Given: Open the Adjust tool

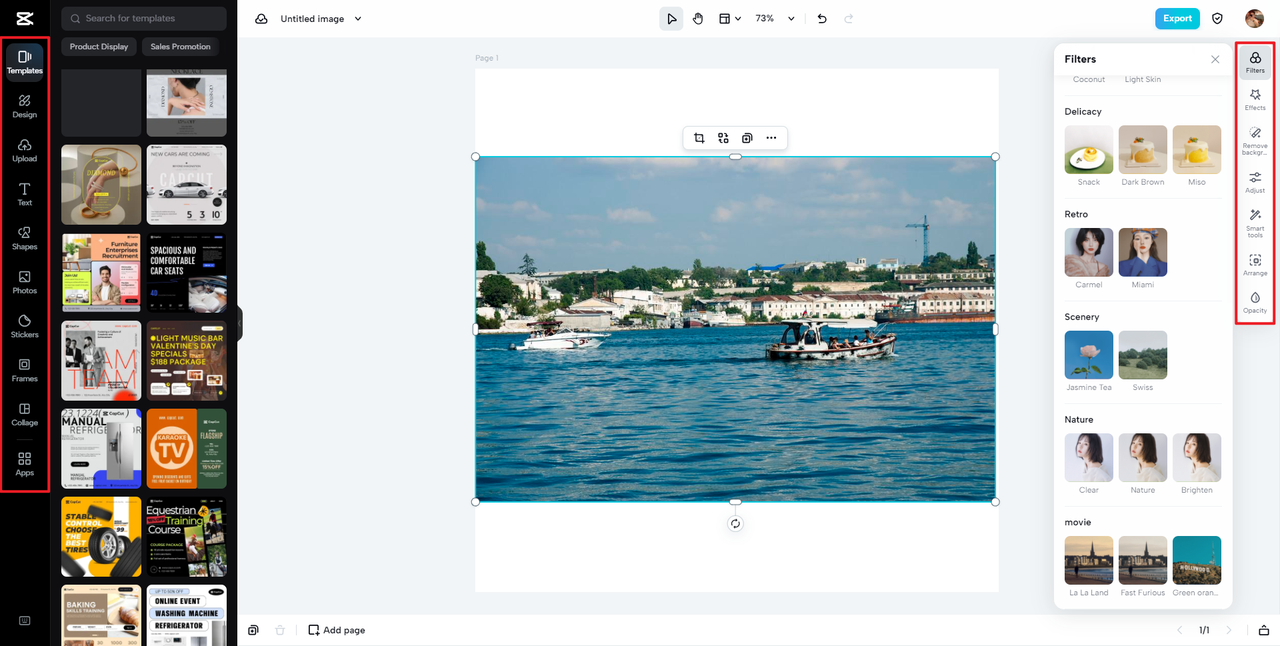Looking at the screenshot, I should click(x=1255, y=181).
